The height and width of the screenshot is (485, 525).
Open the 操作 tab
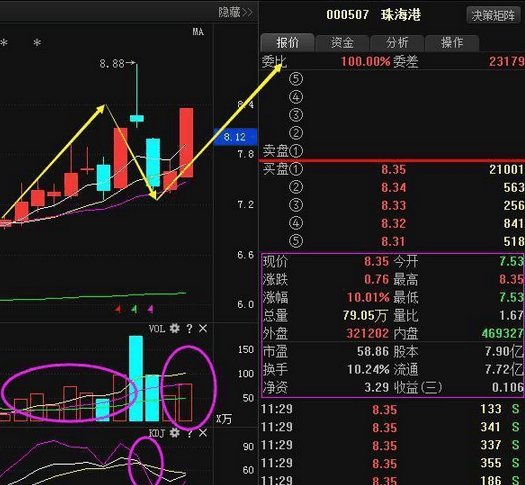point(452,43)
